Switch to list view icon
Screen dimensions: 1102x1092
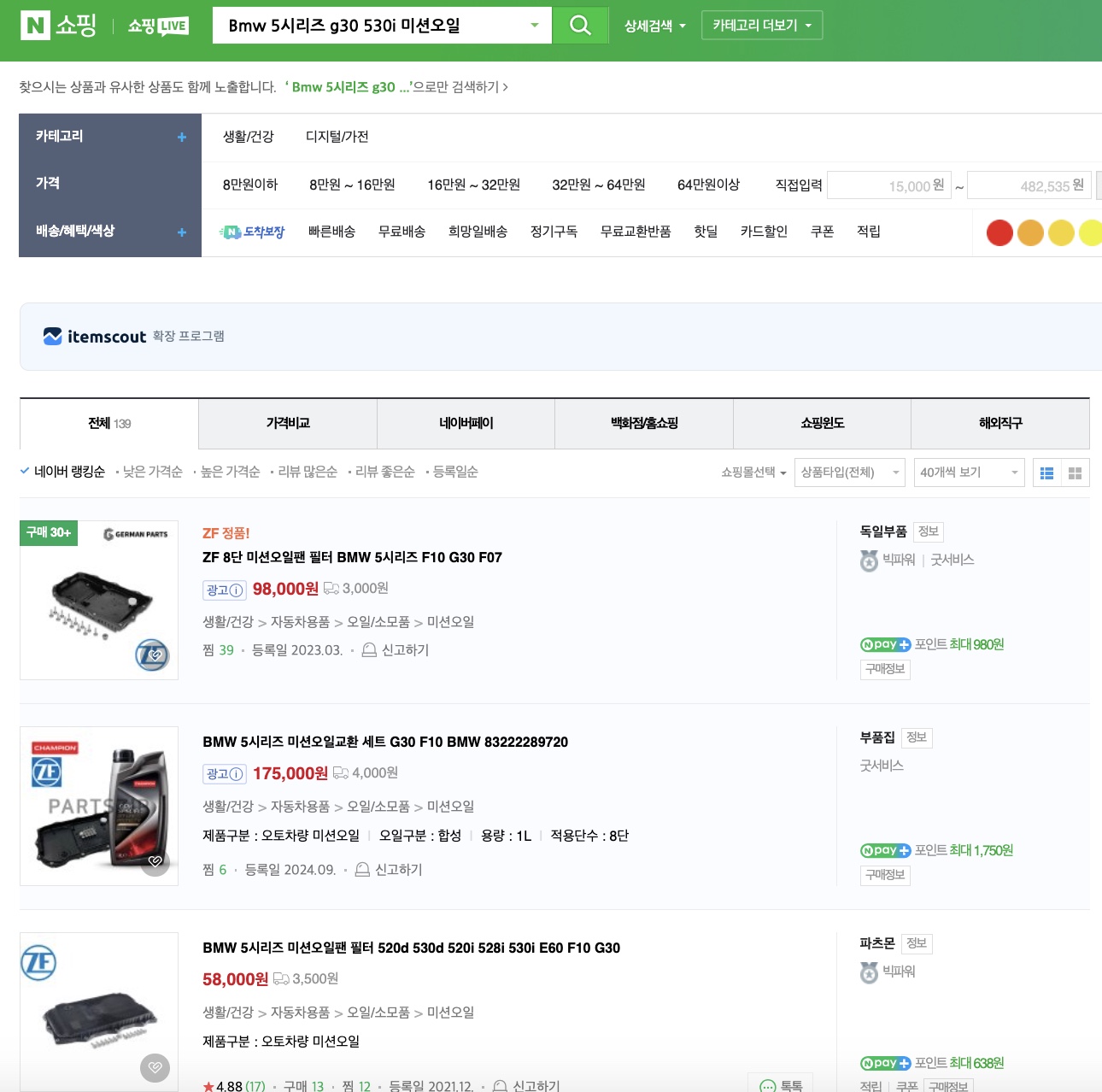1046,473
